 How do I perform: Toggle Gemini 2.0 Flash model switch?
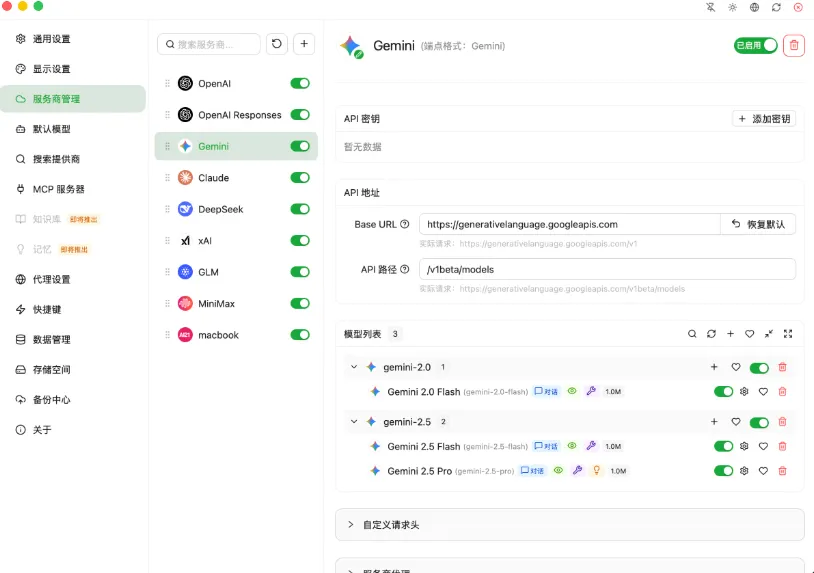[x=723, y=391]
